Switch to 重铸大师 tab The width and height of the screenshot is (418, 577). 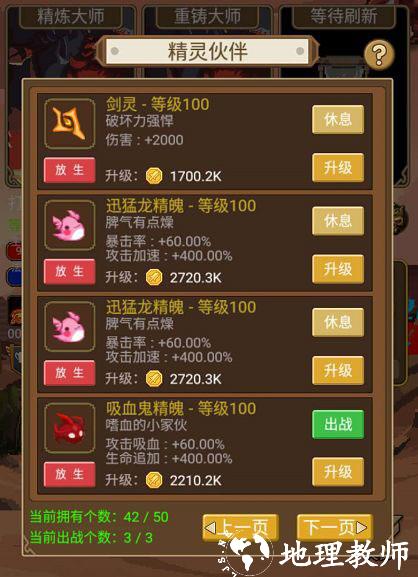(x=207, y=17)
